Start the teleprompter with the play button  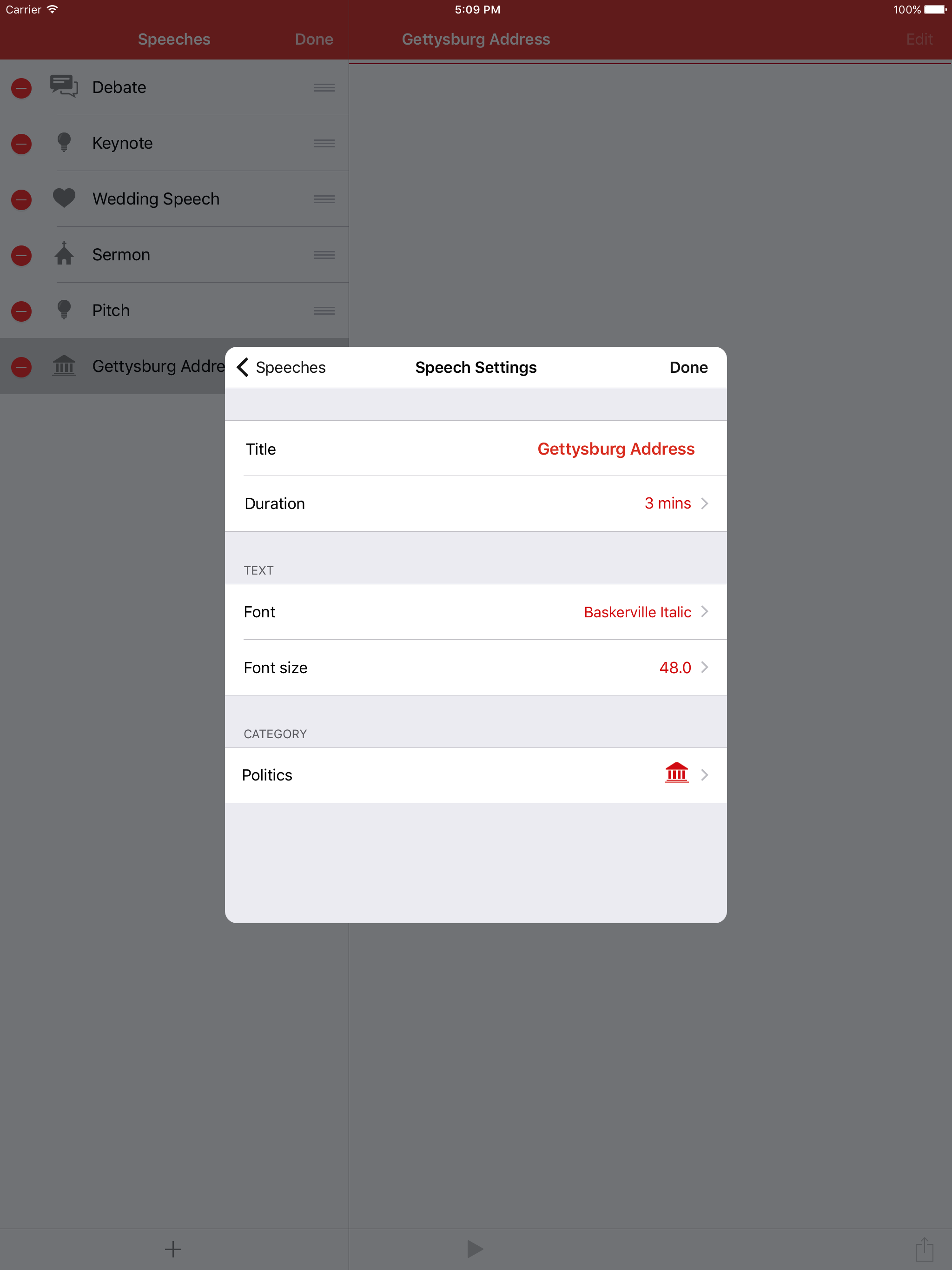(x=475, y=1249)
